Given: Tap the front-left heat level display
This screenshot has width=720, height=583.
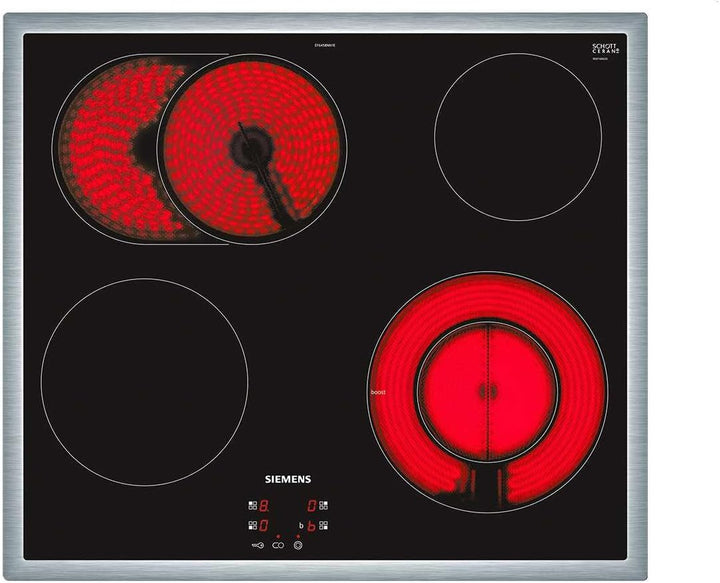Looking at the screenshot, I should pos(264,525).
